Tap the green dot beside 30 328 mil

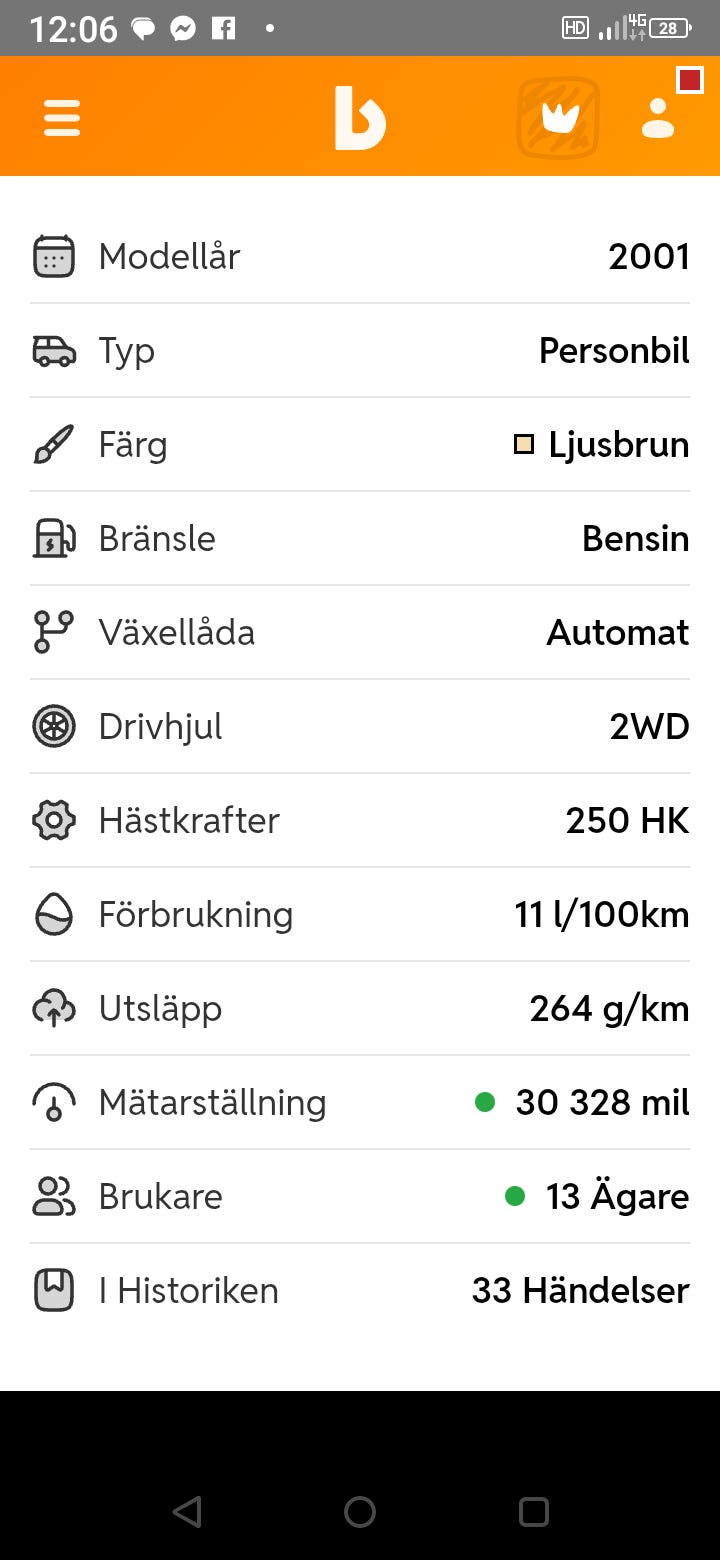tap(485, 1102)
